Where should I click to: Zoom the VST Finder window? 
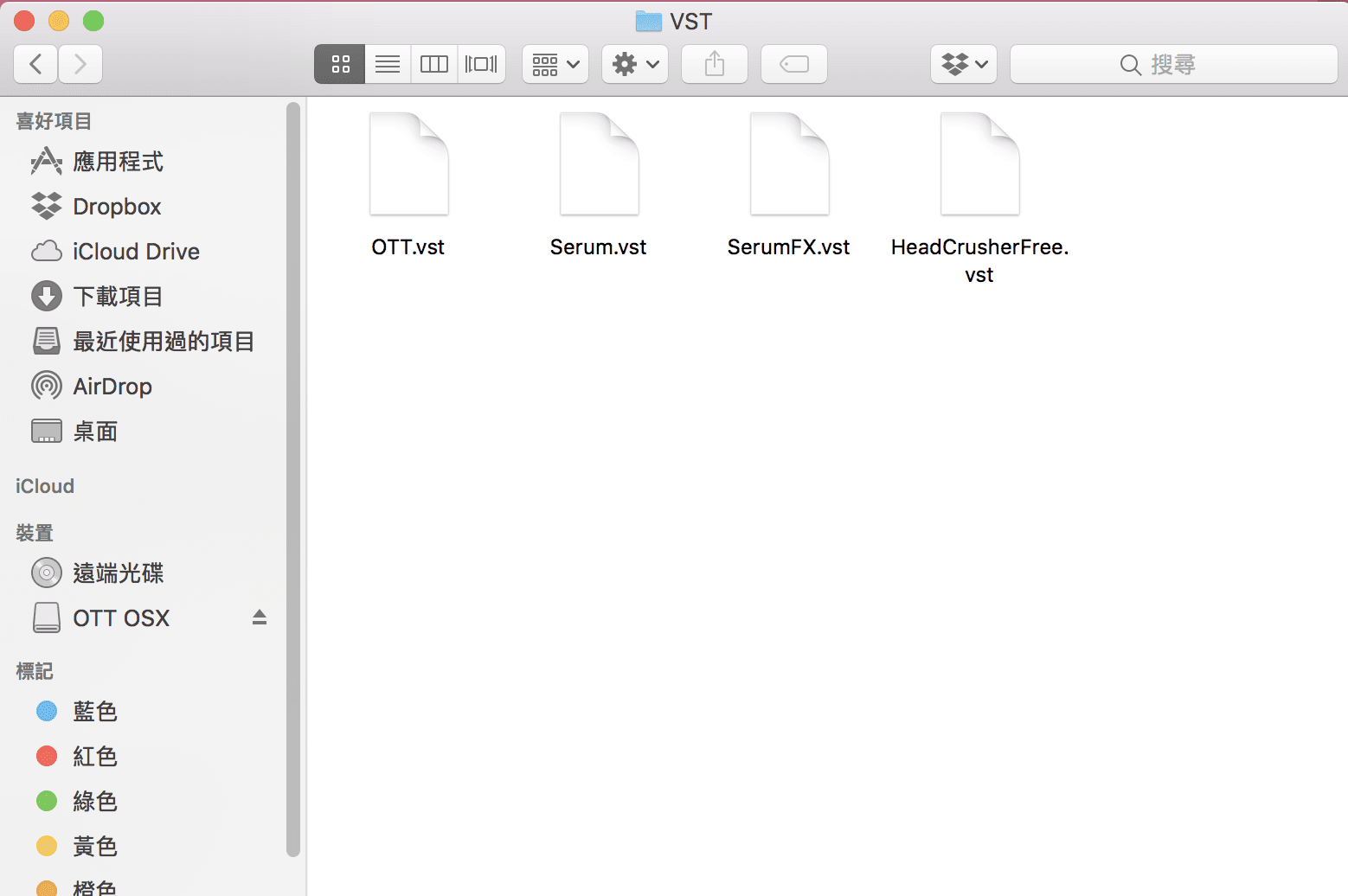93,21
